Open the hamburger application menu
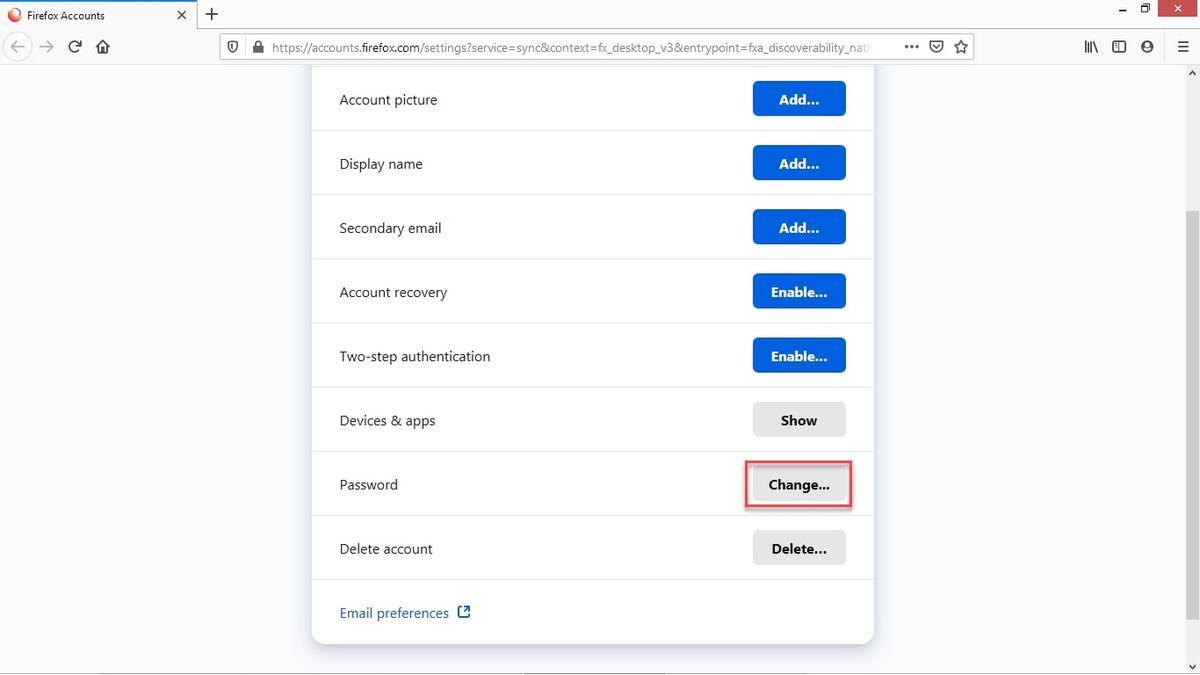The height and width of the screenshot is (675, 1200). [1180, 46]
